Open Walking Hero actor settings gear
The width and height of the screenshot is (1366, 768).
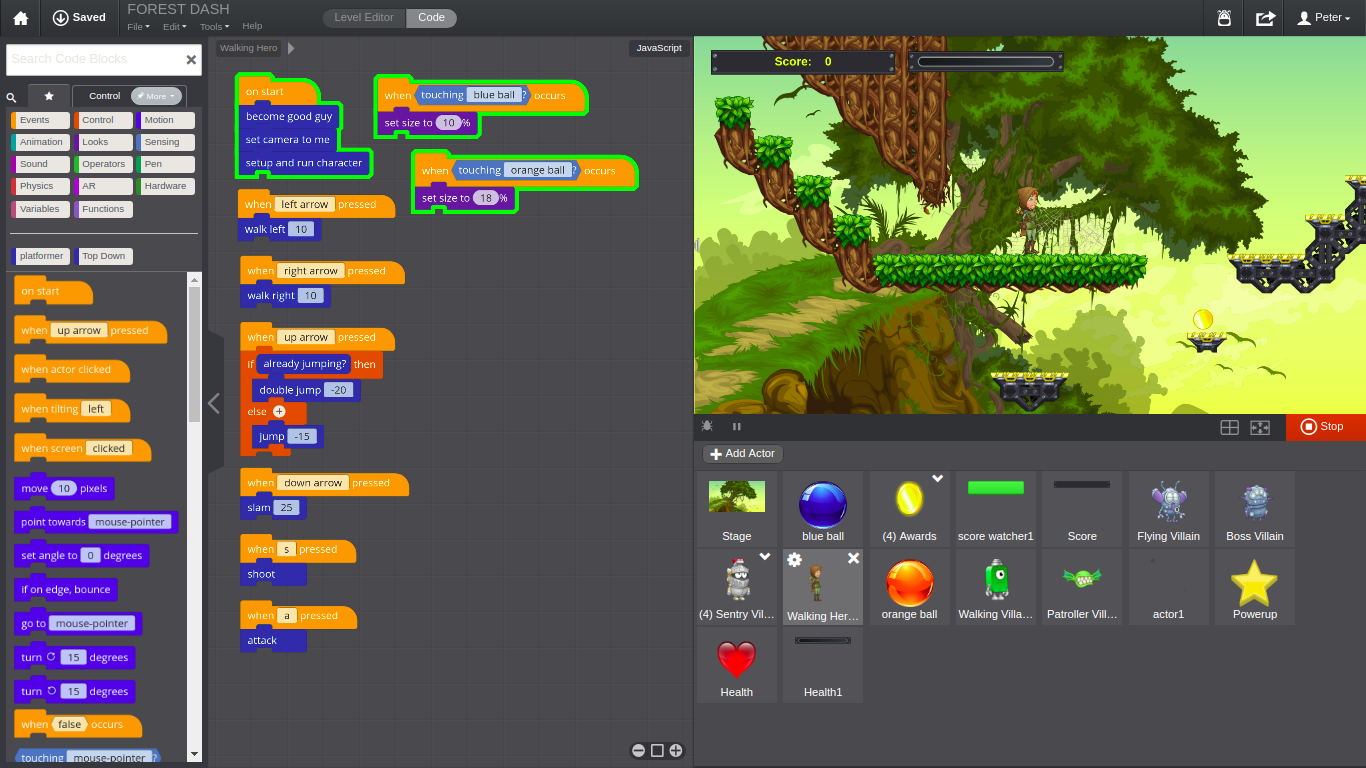[794, 560]
